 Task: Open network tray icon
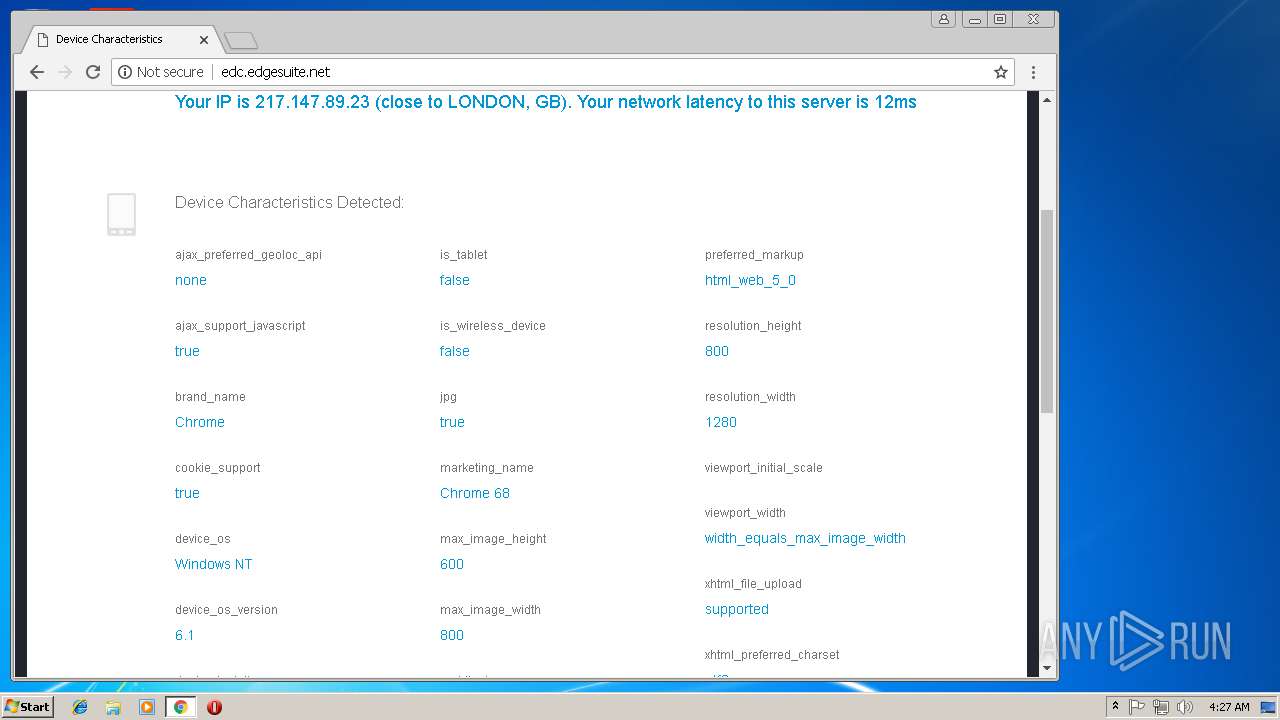tap(1161, 707)
